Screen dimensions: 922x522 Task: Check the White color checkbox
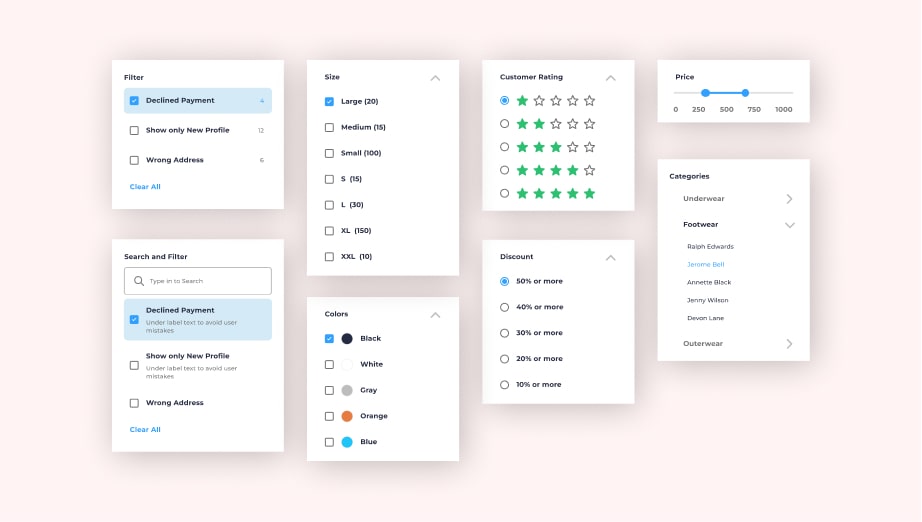click(x=329, y=364)
